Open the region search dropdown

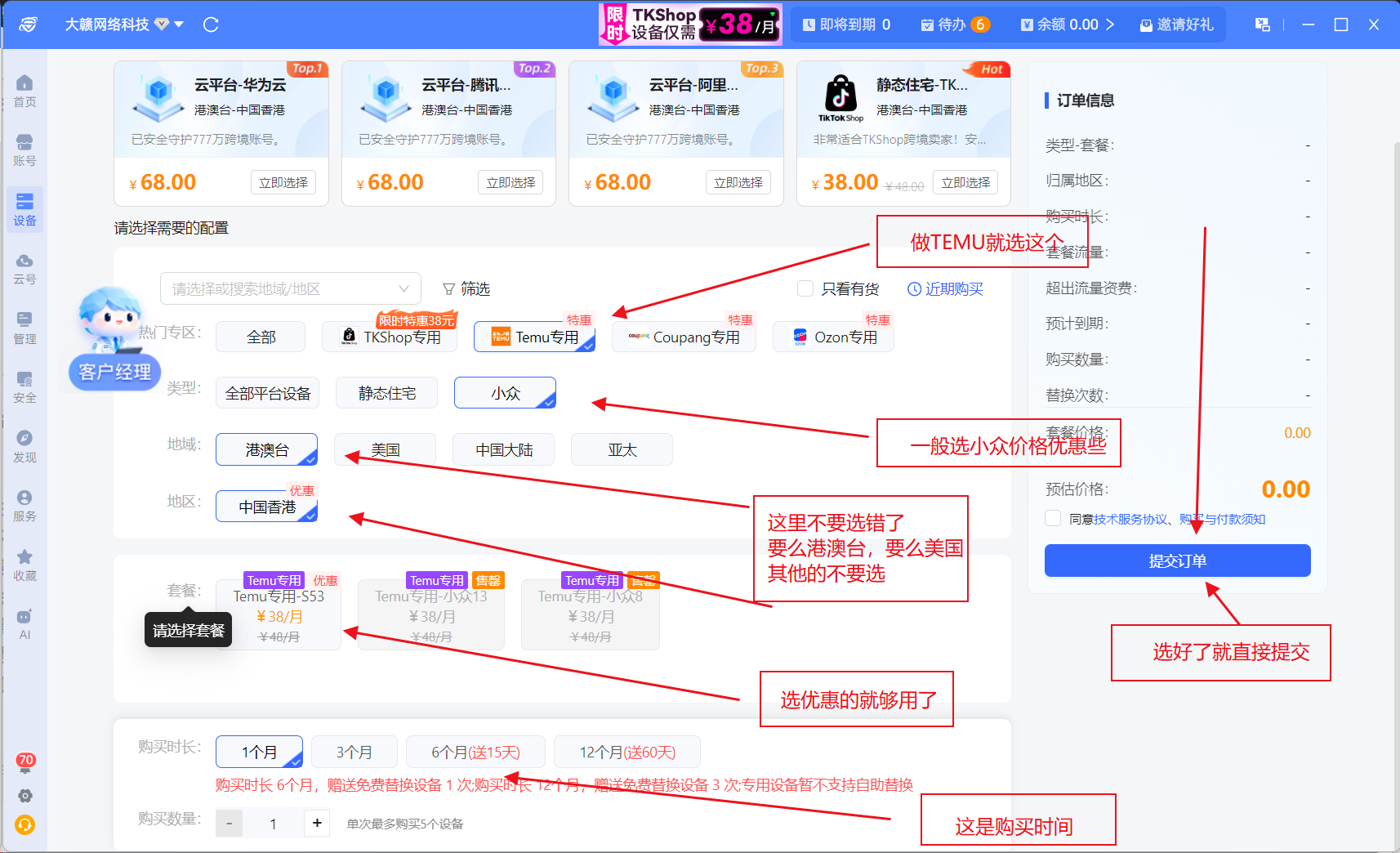coord(290,288)
